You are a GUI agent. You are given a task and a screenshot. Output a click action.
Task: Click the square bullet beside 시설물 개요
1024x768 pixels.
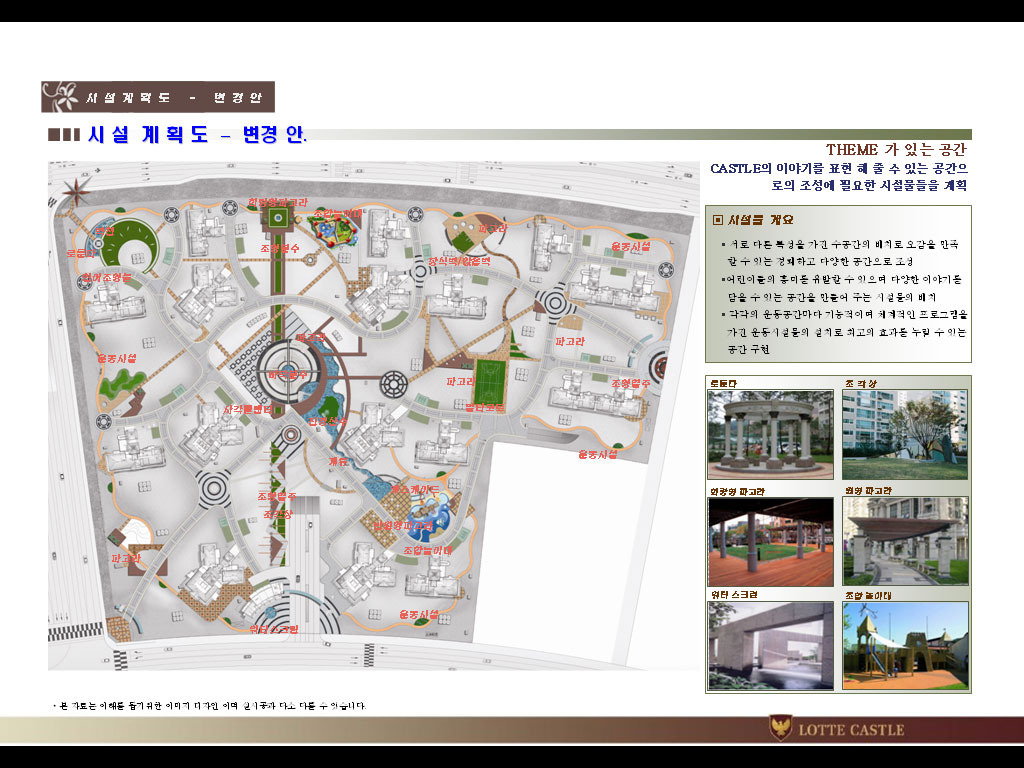coord(718,220)
